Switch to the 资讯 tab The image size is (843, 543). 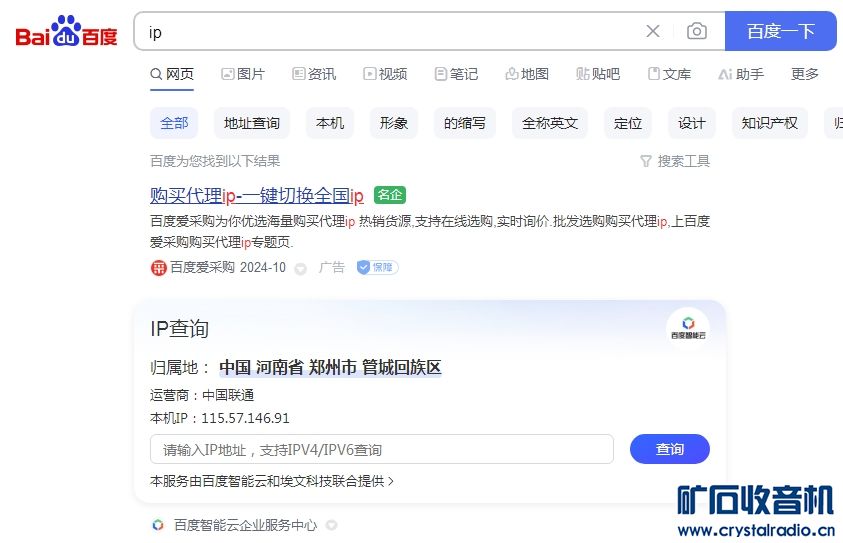click(x=314, y=74)
